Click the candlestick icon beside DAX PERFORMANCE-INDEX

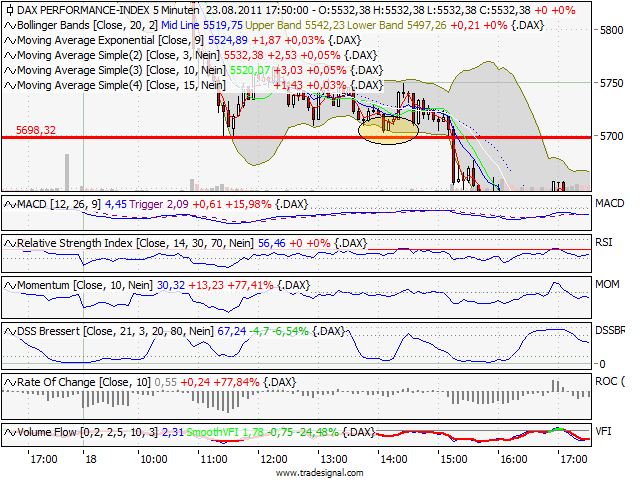pos(10,9)
